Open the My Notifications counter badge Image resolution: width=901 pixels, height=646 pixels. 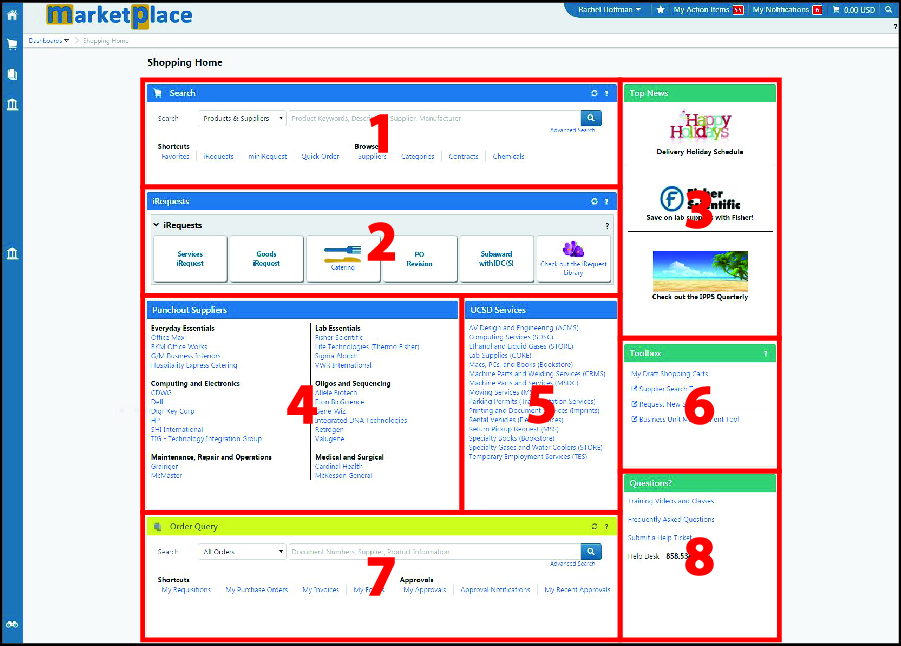[x=817, y=10]
